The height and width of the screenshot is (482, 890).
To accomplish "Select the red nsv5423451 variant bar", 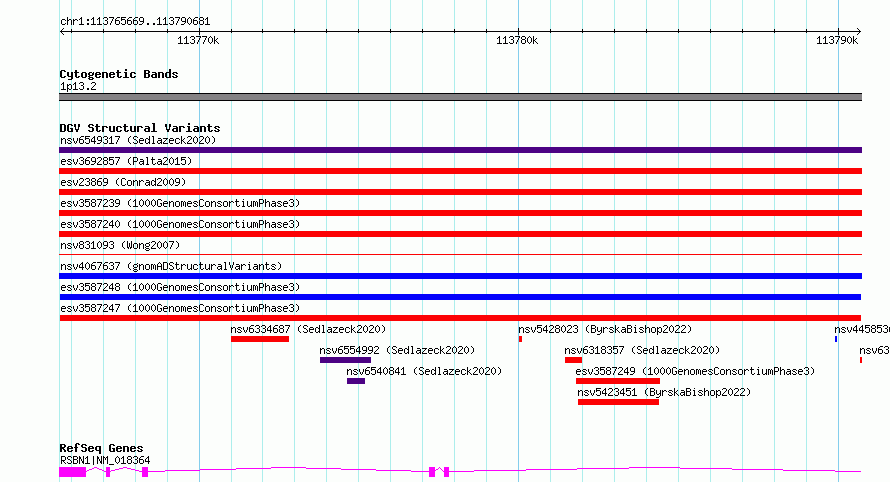I will click(619, 402).
